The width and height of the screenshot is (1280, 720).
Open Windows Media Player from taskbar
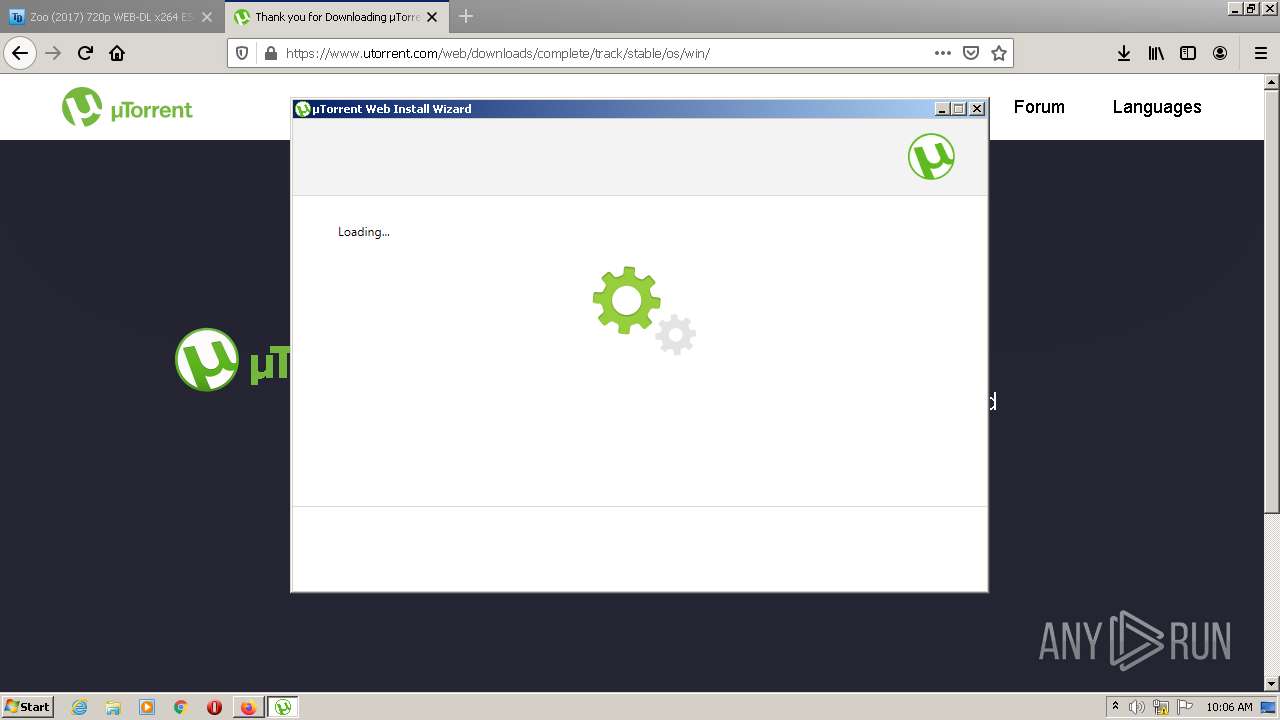point(147,707)
